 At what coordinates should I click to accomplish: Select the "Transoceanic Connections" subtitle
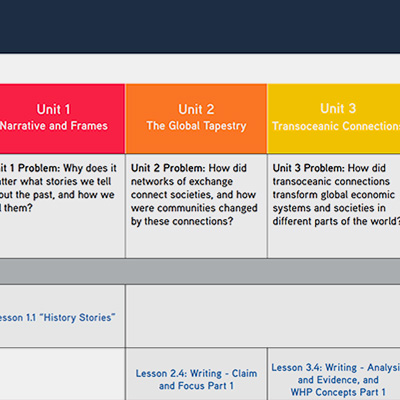coord(336,126)
